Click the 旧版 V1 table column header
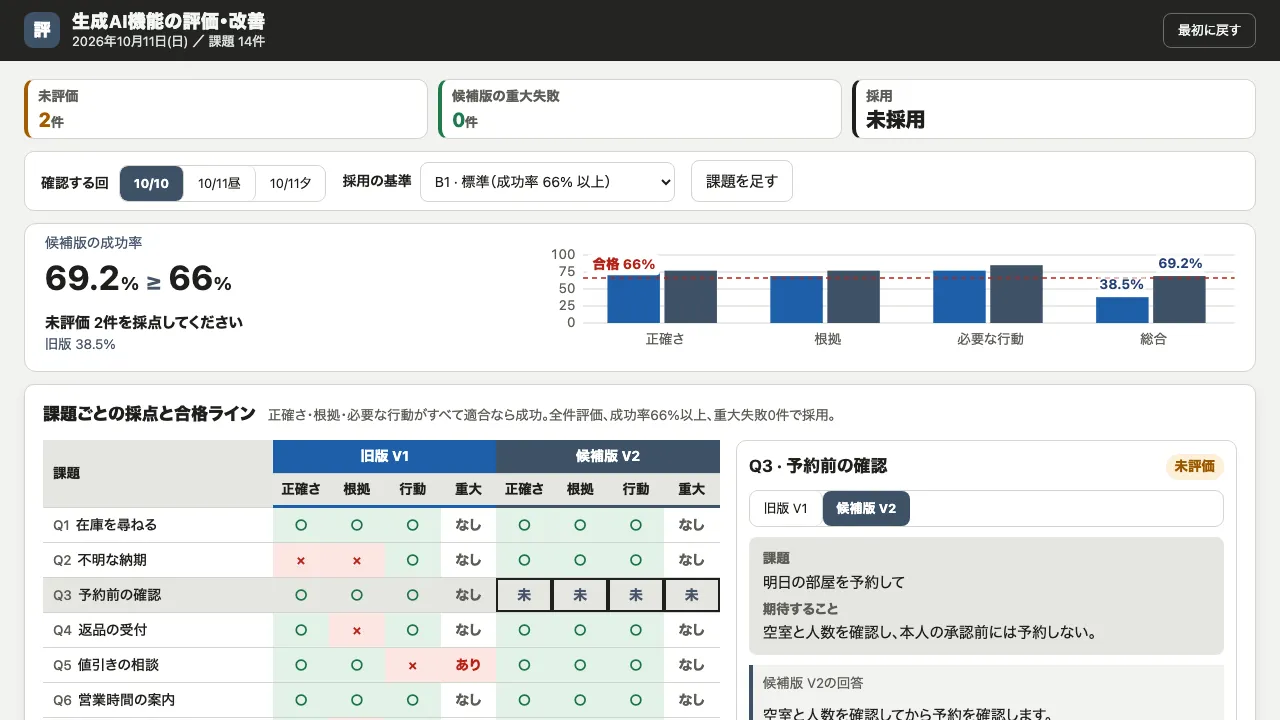 [x=385, y=456]
